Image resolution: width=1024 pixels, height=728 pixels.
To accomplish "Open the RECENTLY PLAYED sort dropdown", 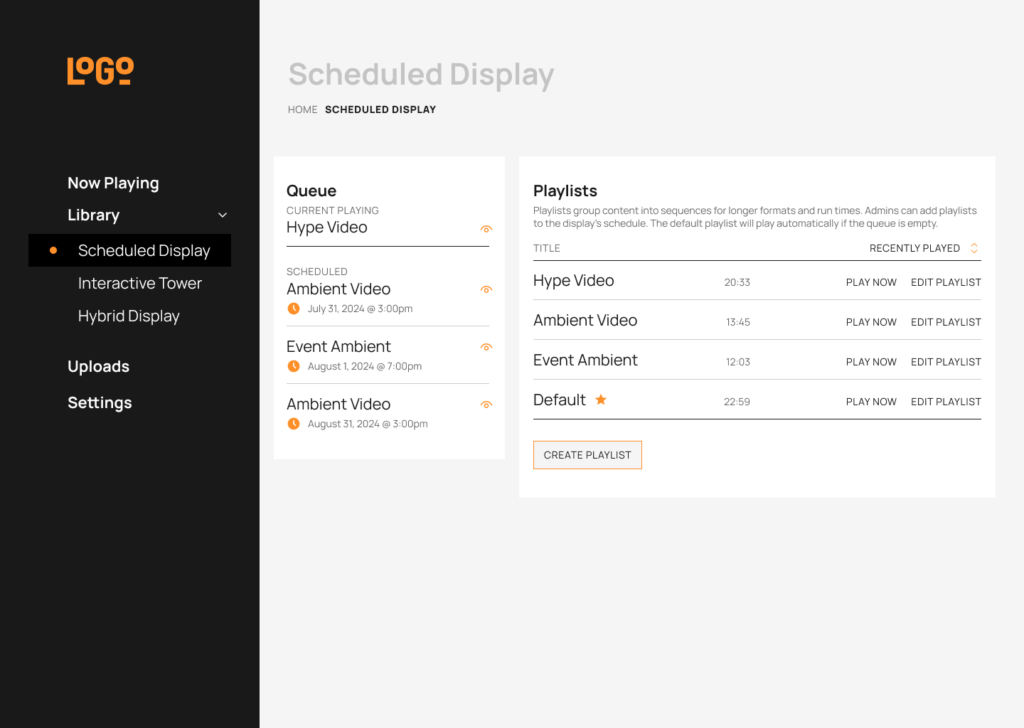I will [925, 248].
